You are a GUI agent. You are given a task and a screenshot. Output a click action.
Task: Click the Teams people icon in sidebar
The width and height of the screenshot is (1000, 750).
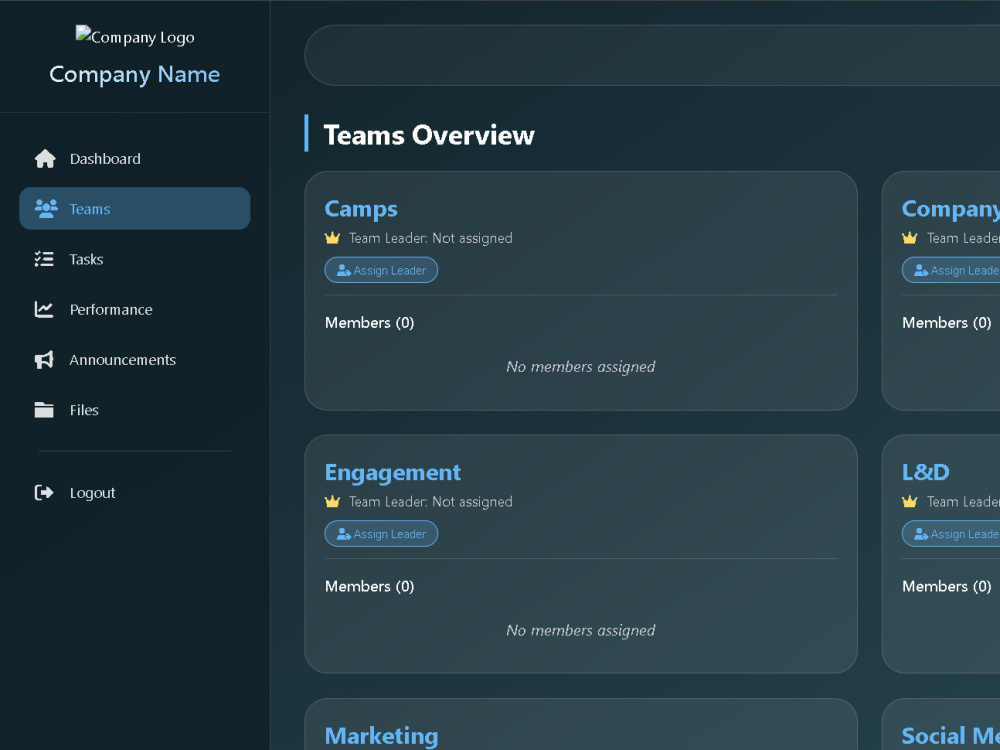pos(46,209)
